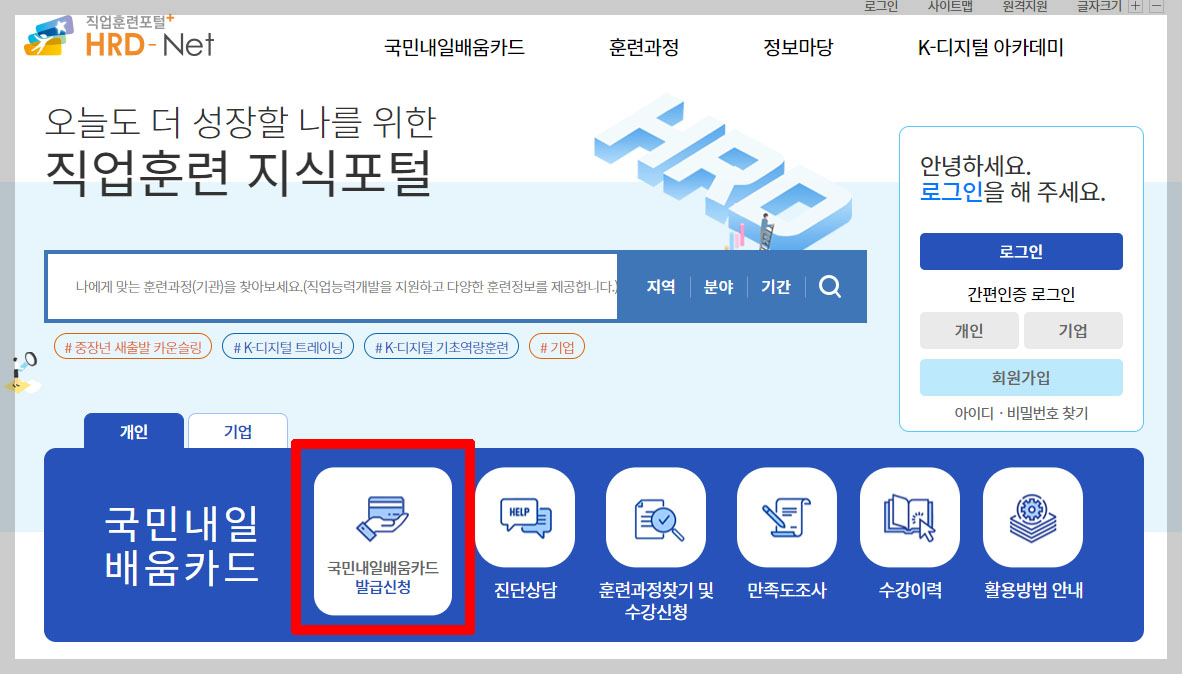
Task: Open the 사이트맵 link
Action: 950,6
